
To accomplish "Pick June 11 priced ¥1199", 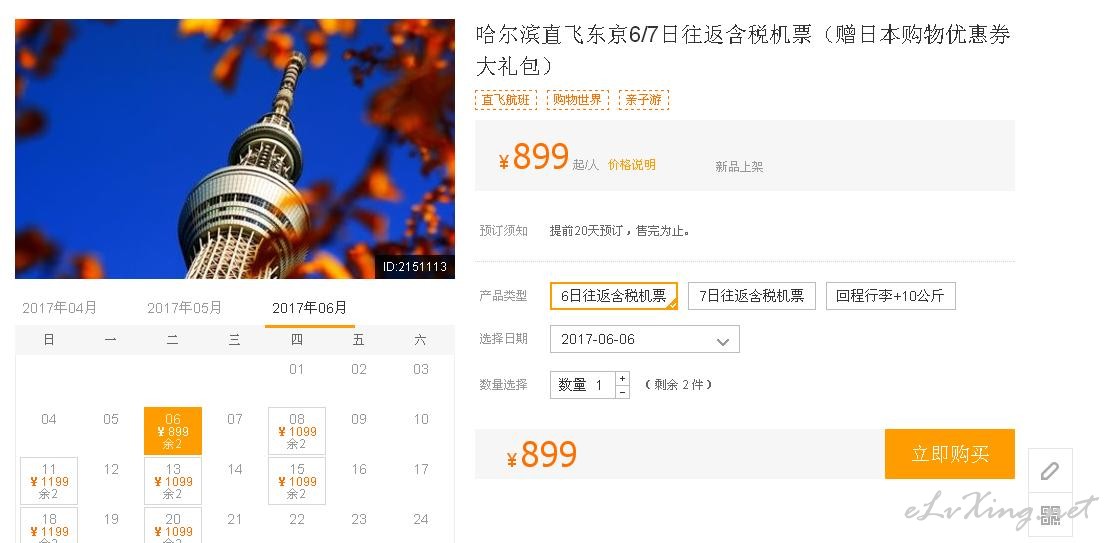I will coord(49,481).
